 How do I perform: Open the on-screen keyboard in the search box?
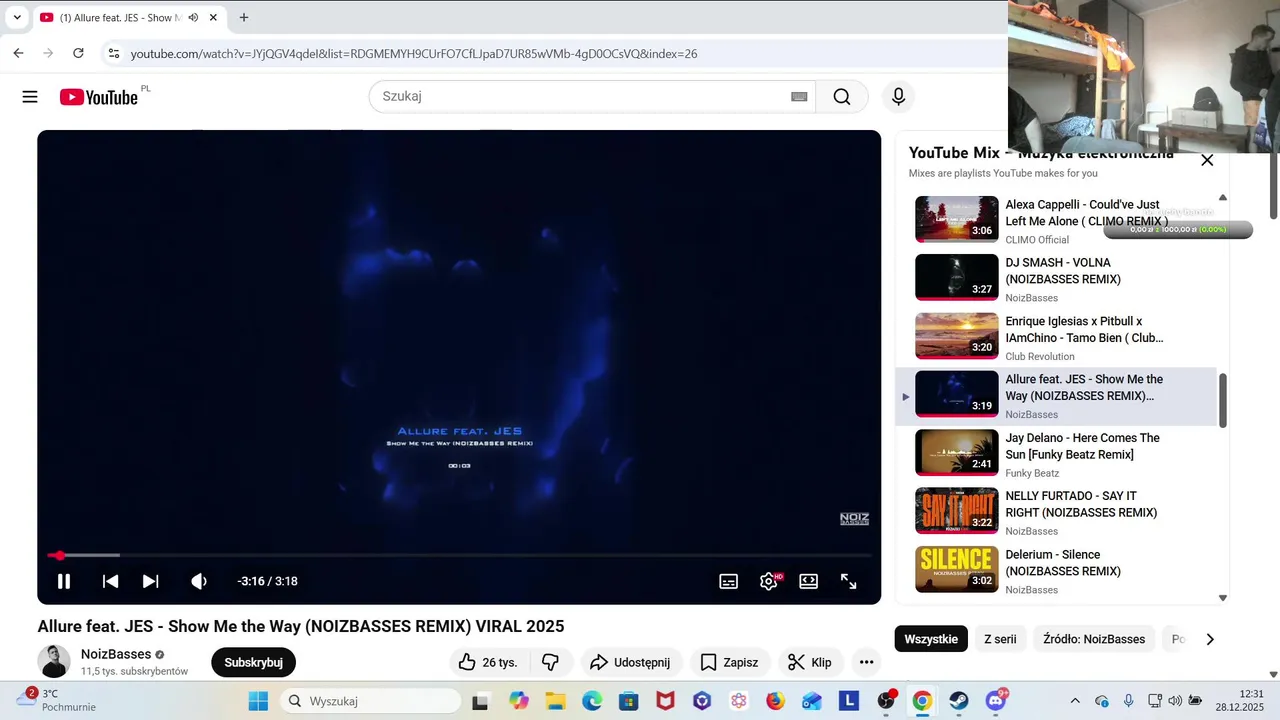click(x=799, y=97)
